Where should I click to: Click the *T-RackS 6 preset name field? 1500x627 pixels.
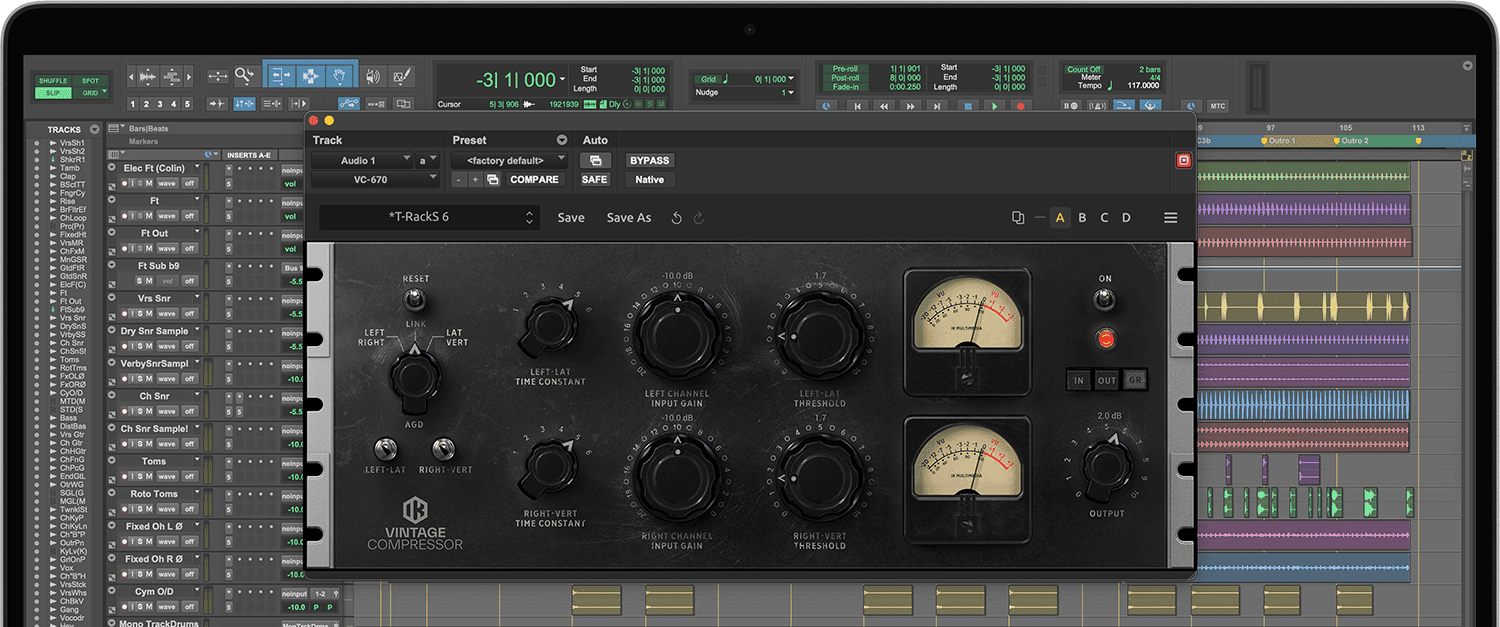(x=420, y=216)
